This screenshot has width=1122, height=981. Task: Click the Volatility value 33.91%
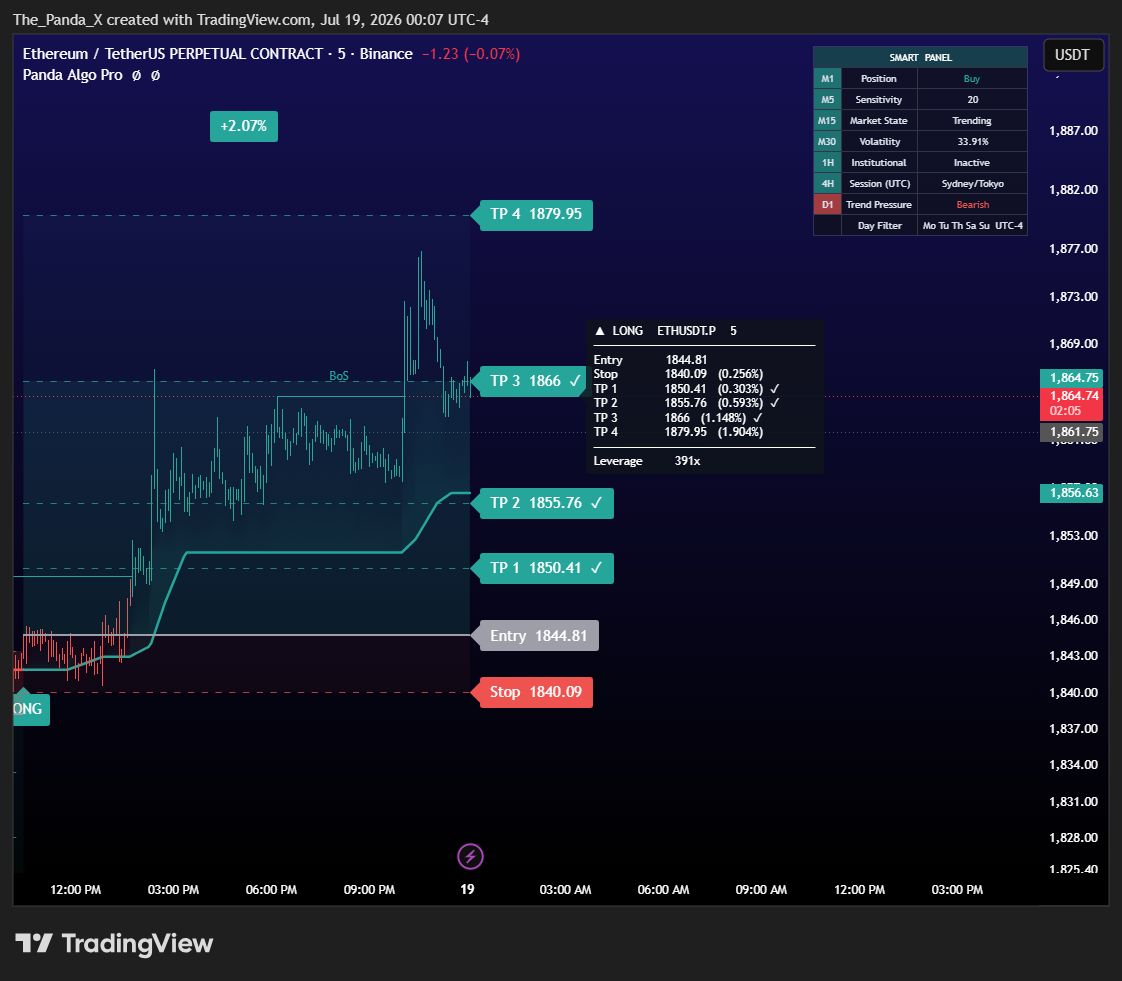point(972,142)
